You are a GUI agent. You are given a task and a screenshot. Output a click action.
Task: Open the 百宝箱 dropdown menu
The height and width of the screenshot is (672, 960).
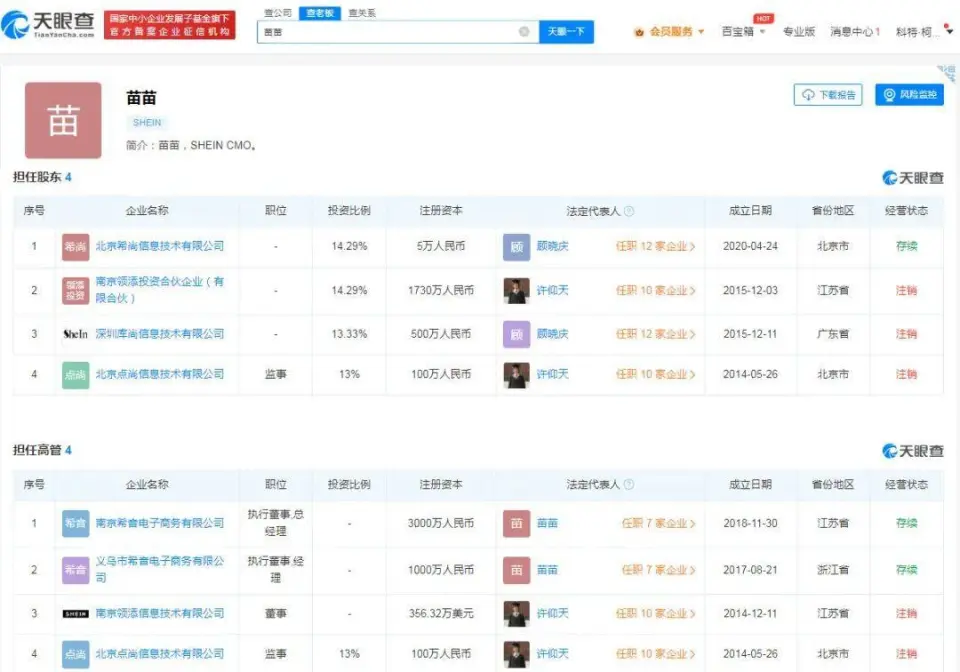coord(743,32)
